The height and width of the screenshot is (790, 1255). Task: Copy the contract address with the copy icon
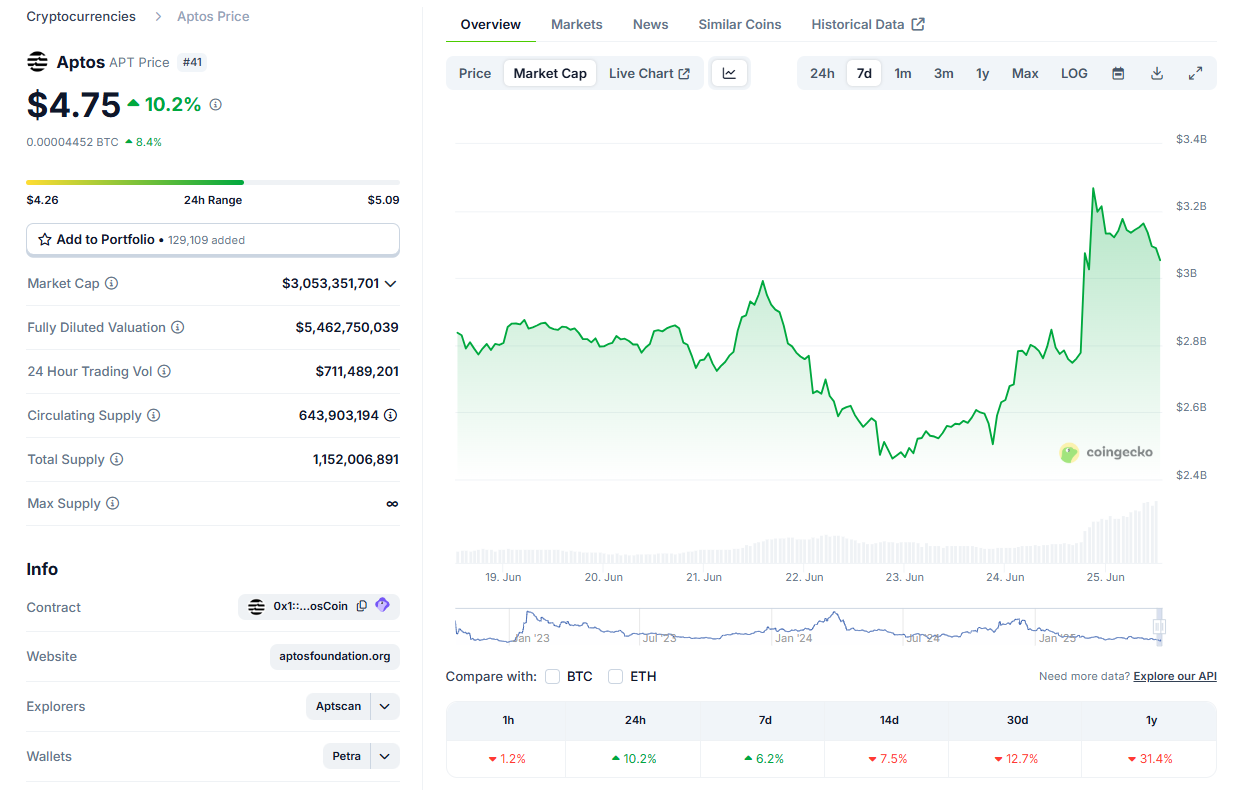(x=362, y=606)
